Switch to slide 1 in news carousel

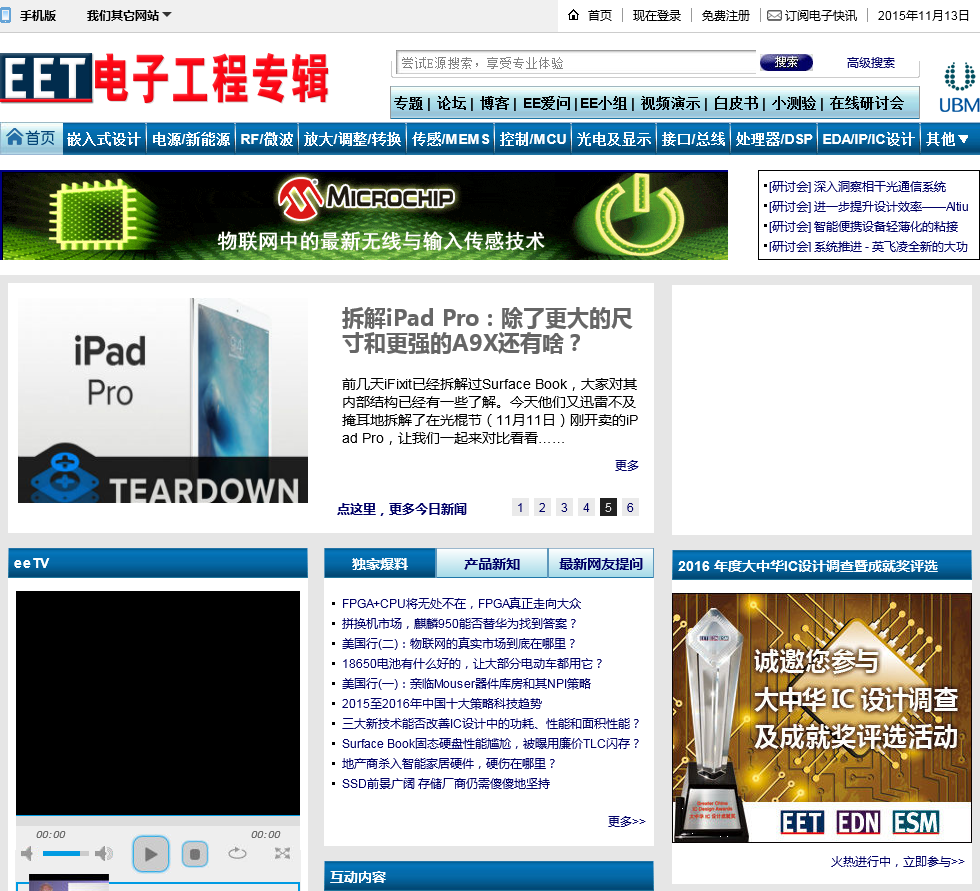[x=520, y=507]
